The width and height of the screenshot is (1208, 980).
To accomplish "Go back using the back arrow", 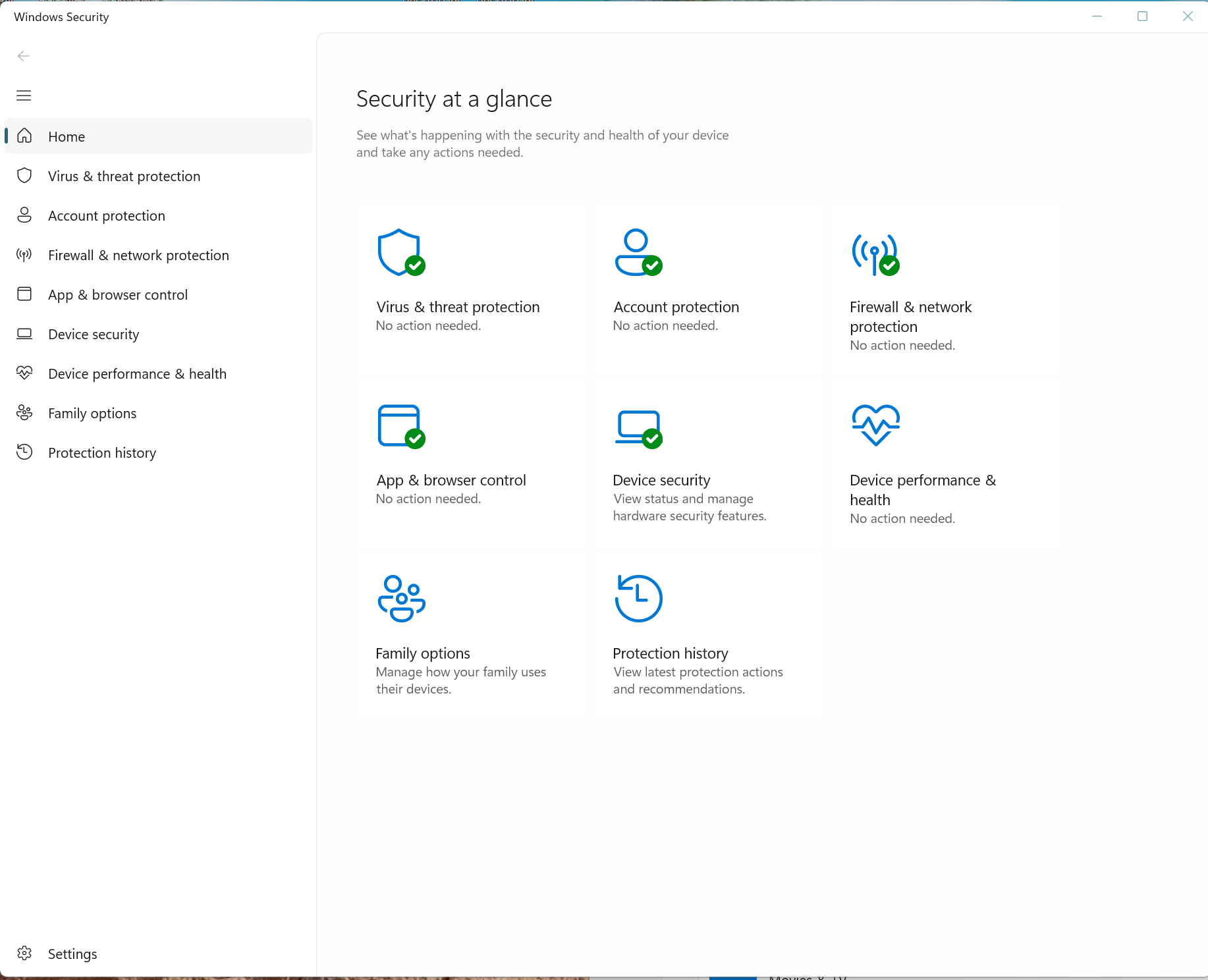I will [24, 56].
